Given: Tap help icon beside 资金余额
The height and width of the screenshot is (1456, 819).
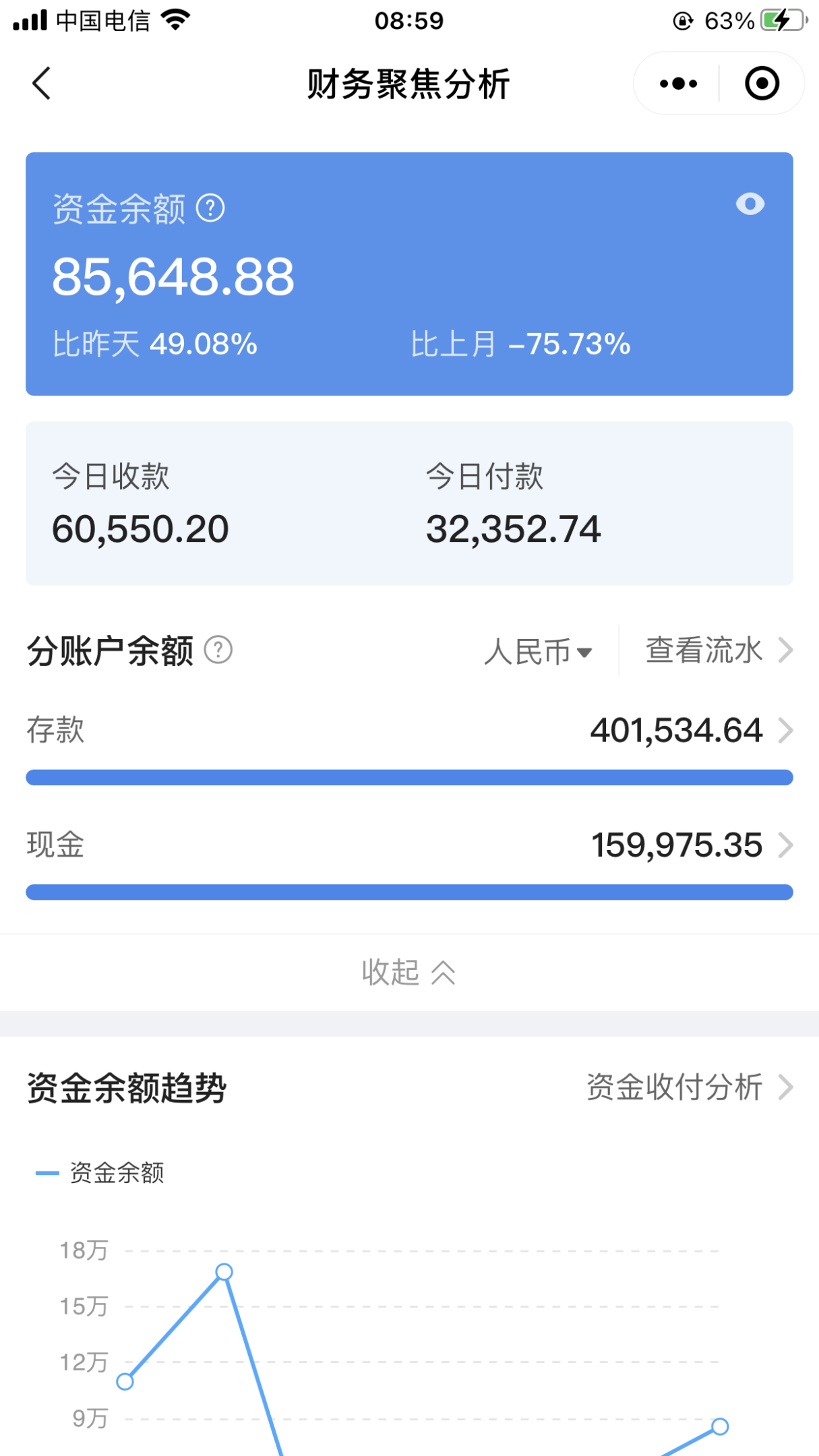Looking at the screenshot, I should click(x=210, y=208).
